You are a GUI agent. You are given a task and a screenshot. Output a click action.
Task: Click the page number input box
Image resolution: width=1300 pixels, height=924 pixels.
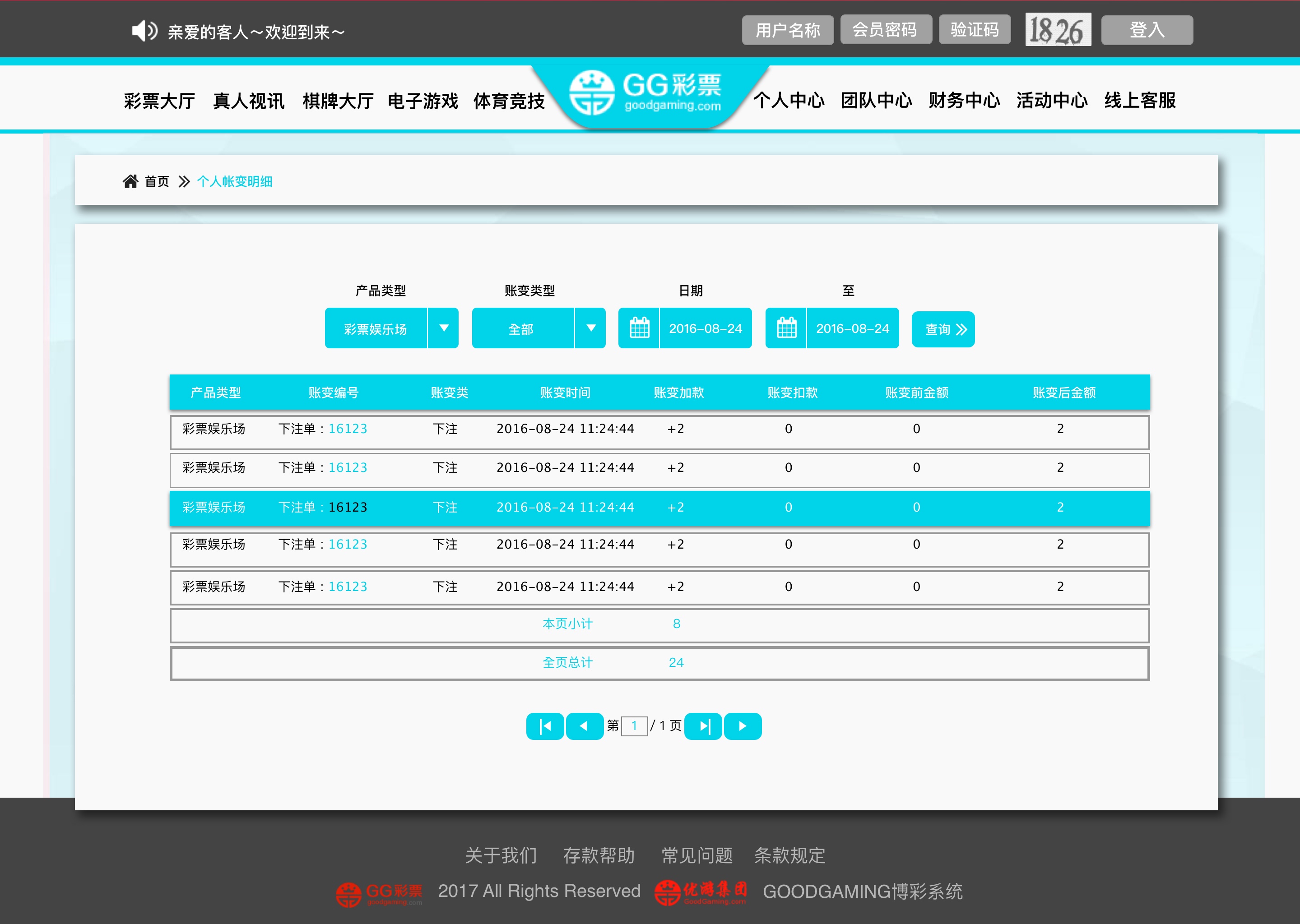coord(634,726)
